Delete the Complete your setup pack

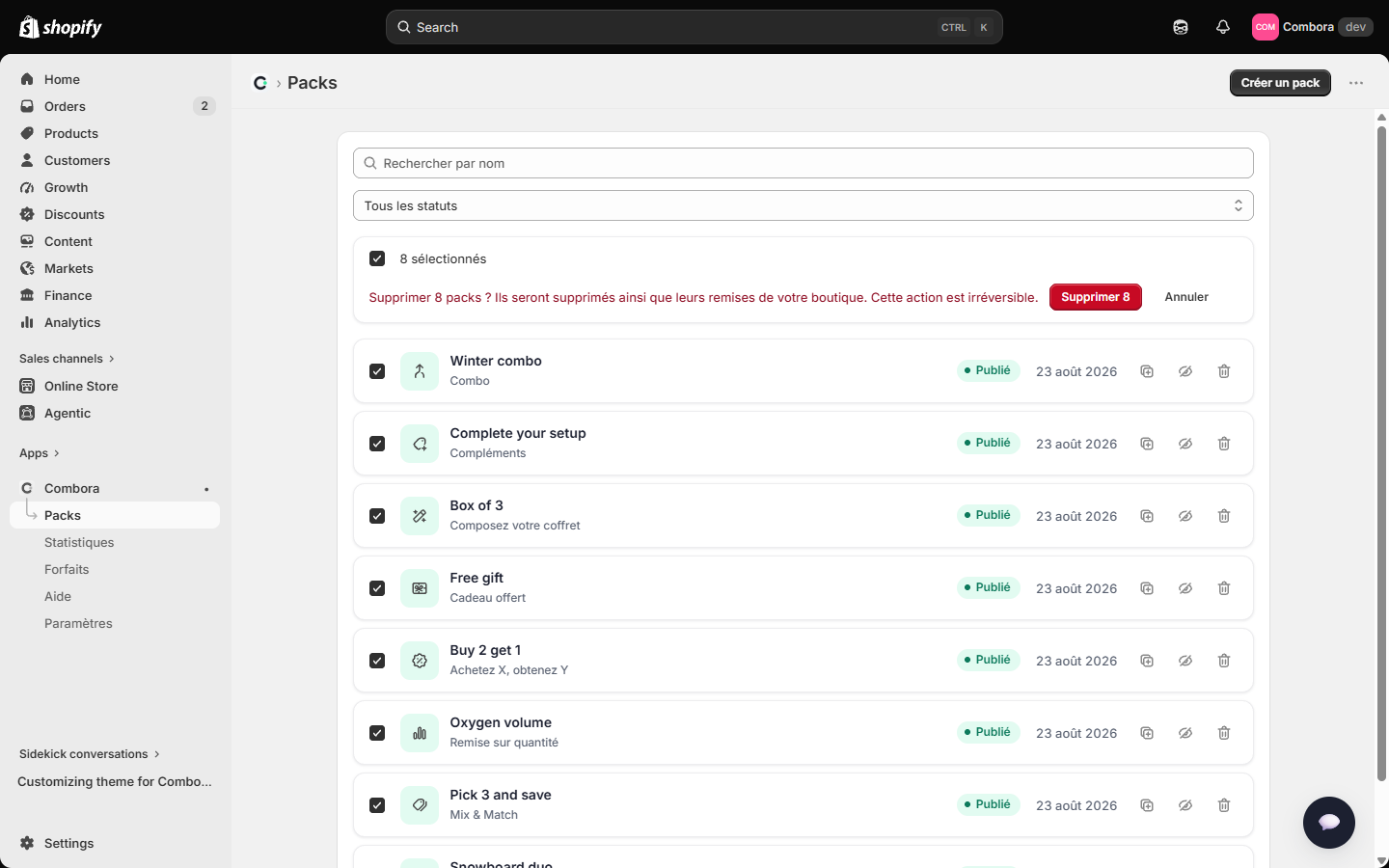[1224, 444]
